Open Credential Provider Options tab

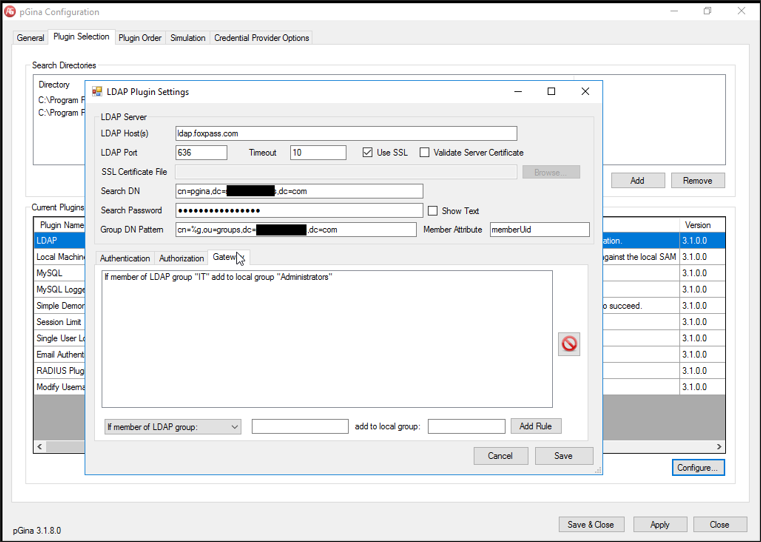point(262,38)
